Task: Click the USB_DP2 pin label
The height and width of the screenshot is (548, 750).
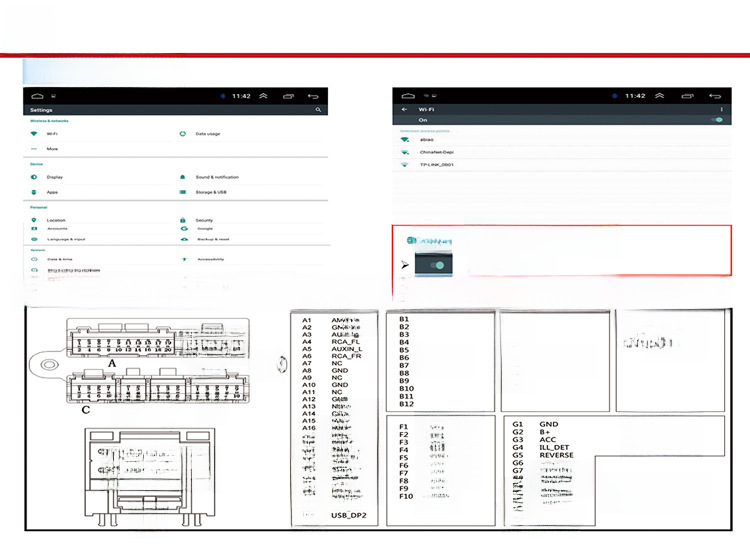Action: 349,515
